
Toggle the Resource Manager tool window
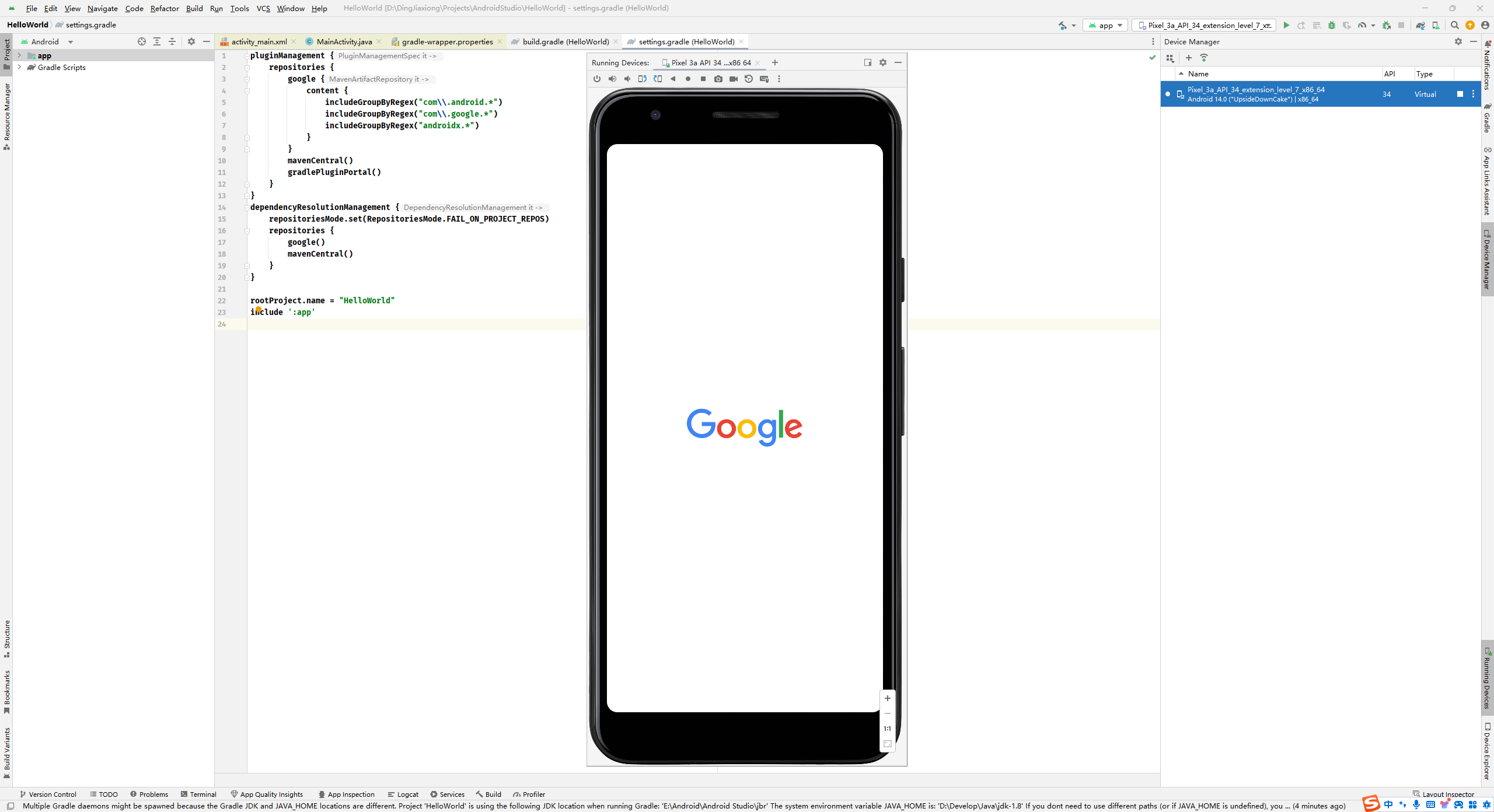coord(6,116)
